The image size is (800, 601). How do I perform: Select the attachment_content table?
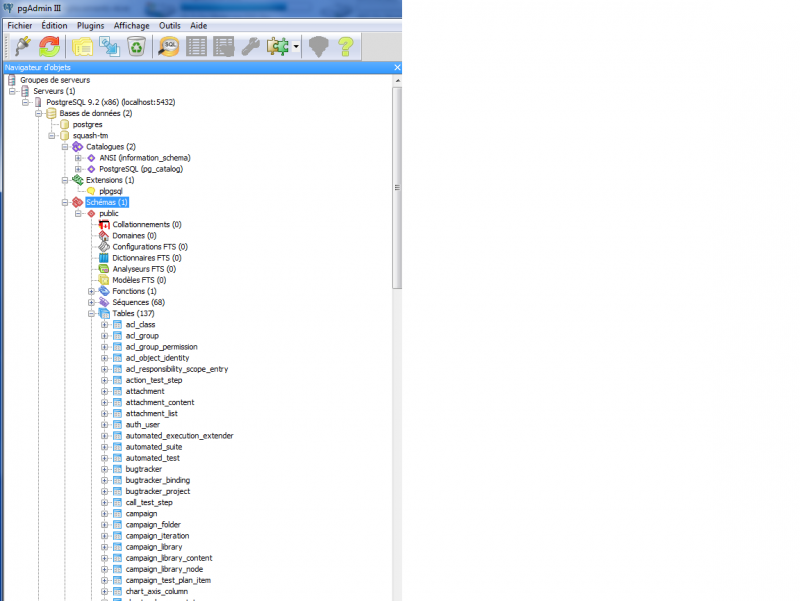point(160,403)
